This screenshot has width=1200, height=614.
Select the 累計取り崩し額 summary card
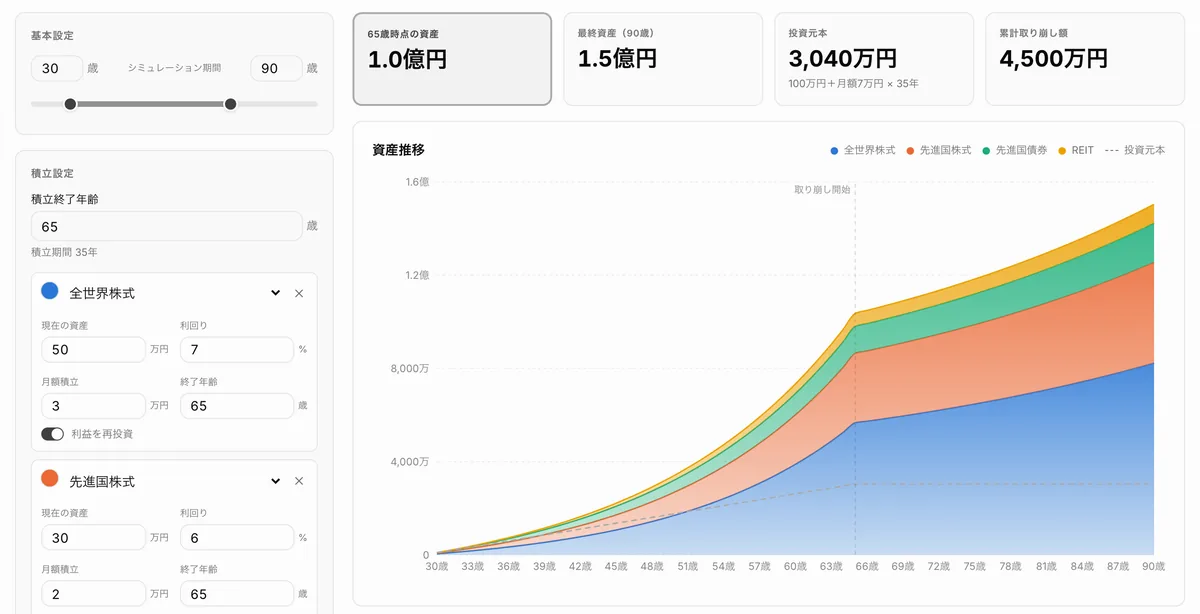[x=1085, y=59]
